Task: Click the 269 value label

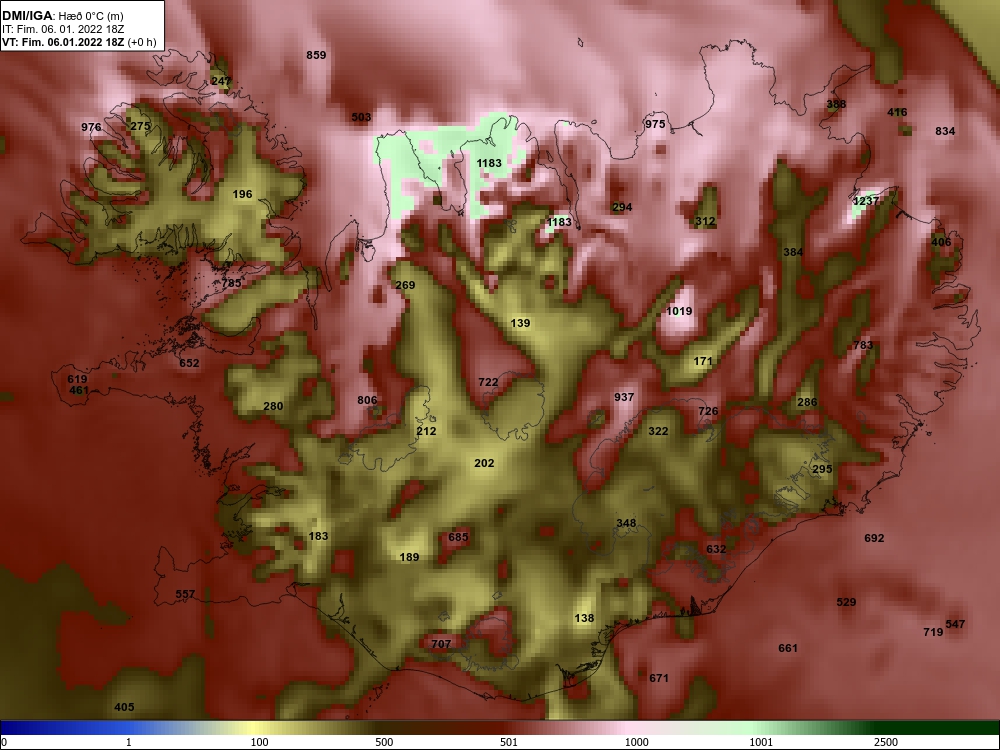Action: (405, 284)
